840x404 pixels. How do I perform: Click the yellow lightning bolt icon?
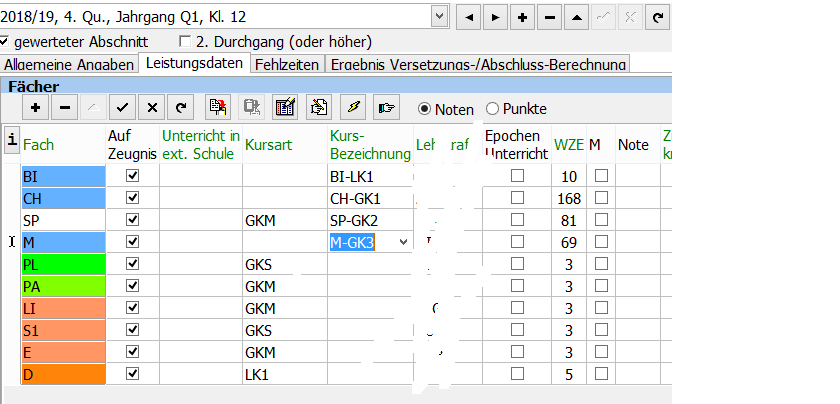pyautogui.click(x=353, y=108)
